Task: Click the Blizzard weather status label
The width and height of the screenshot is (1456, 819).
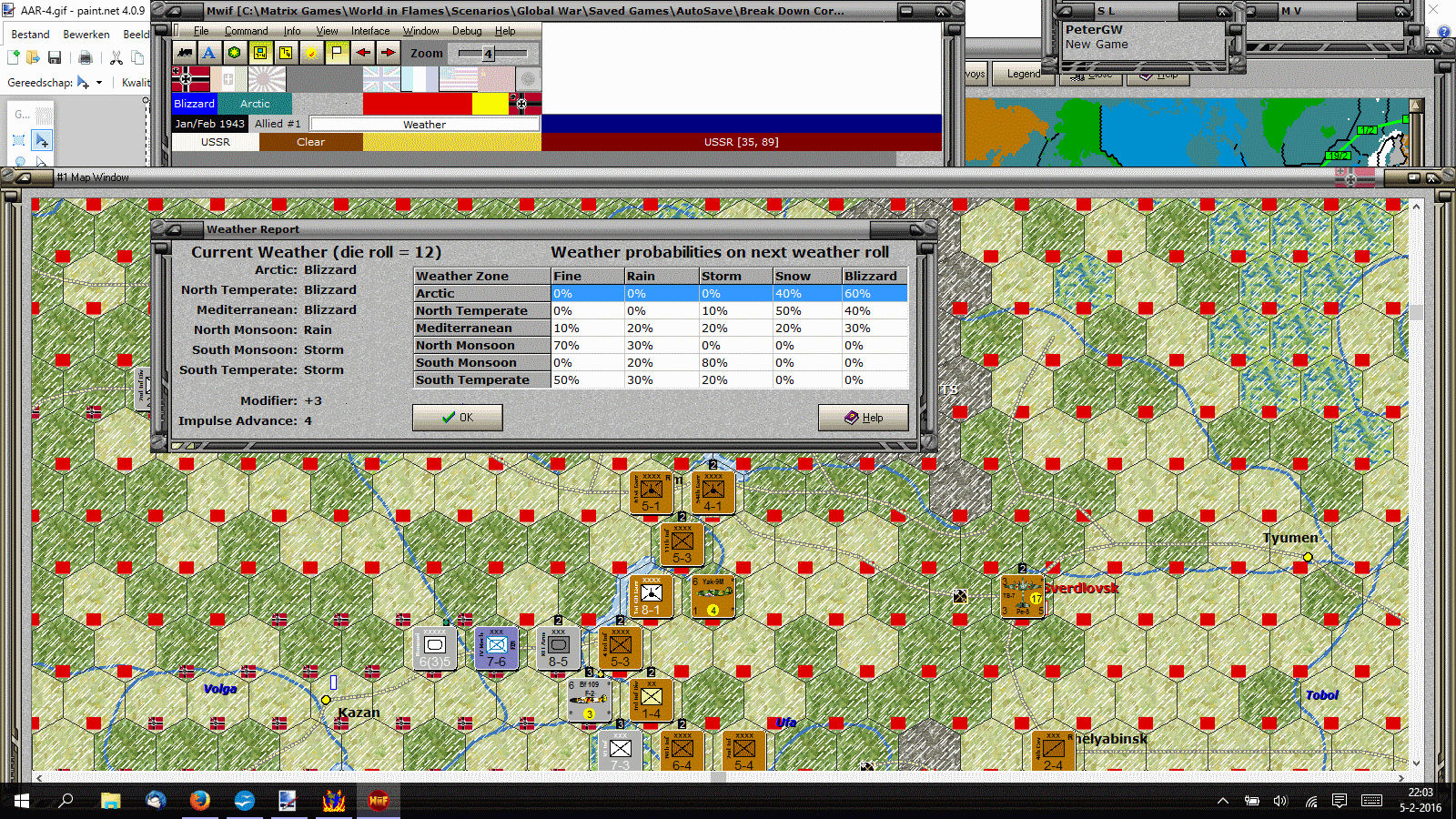Action: coord(195,104)
